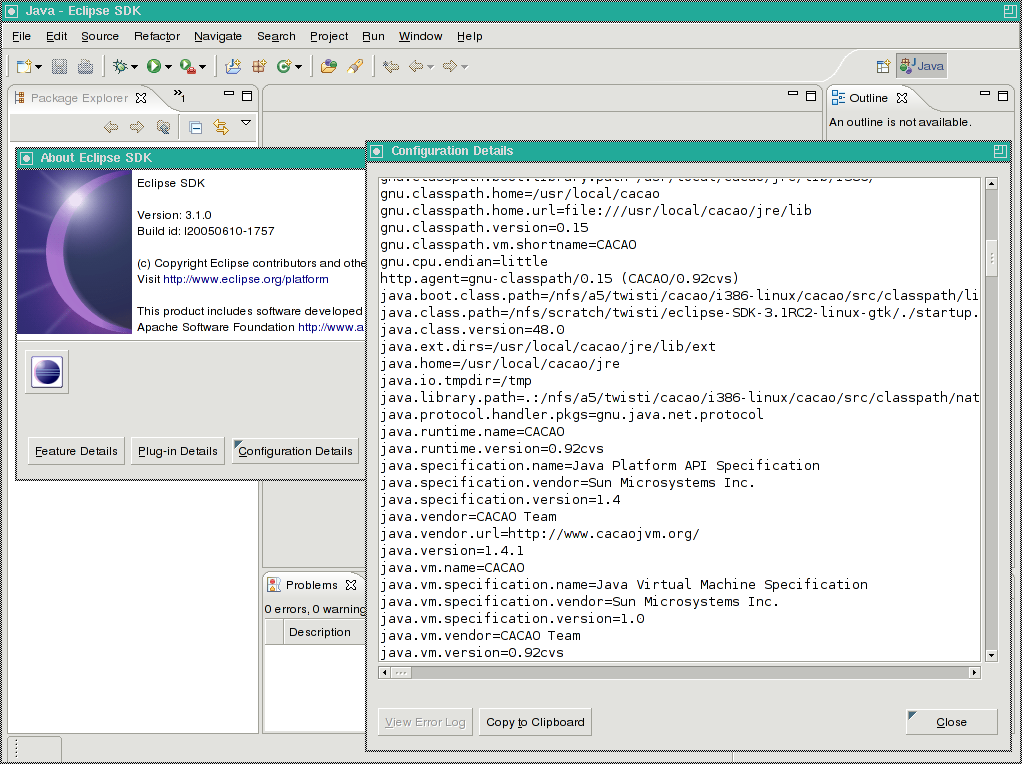Open the Window menu

tap(420, 37)
